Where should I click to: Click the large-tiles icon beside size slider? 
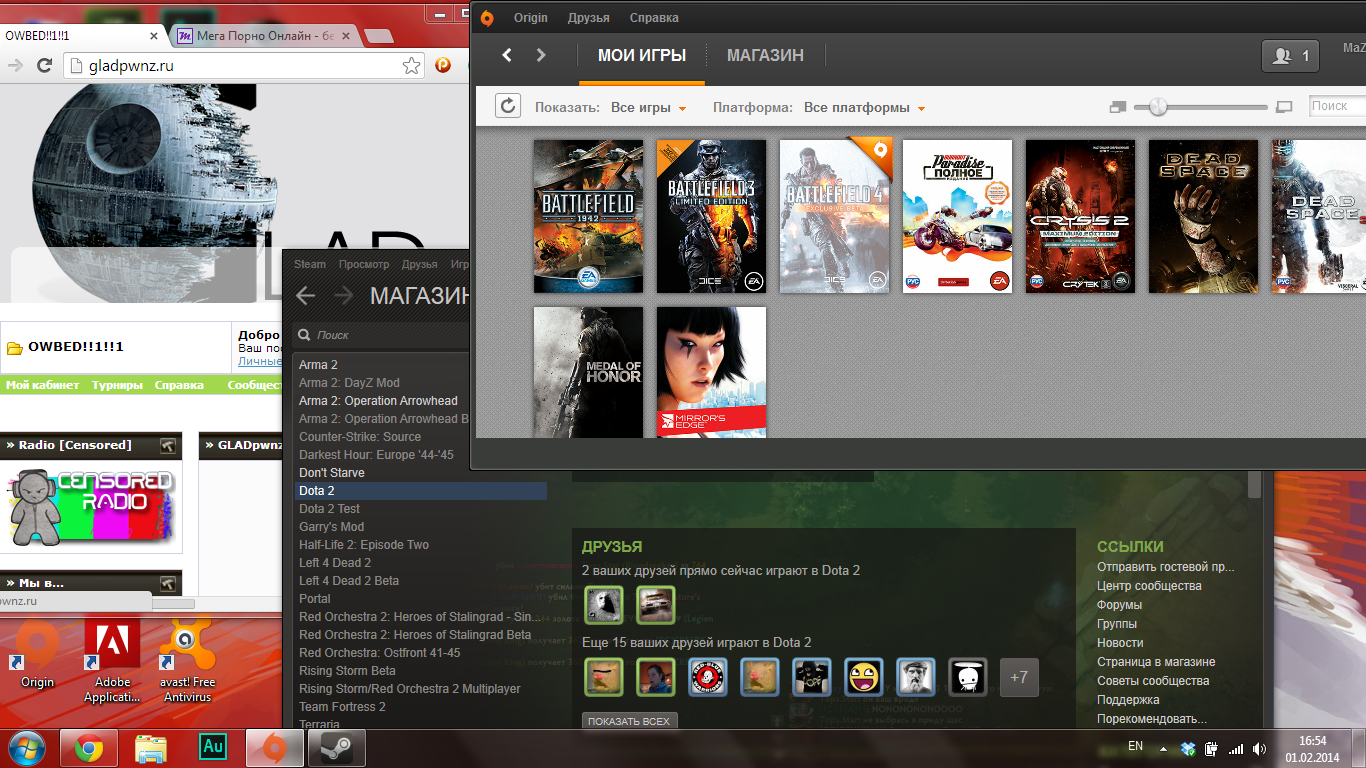tap(1285, 107)
